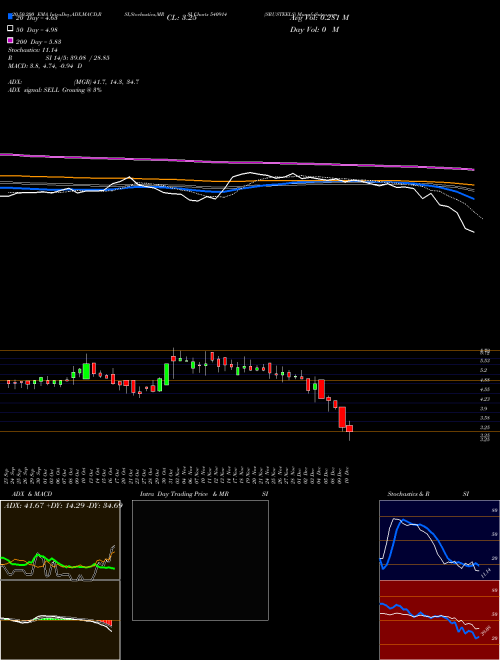Click the 'ADX signal: SELL Growing @ 3%' text
This screenshot has width=500, height=660.
pyautogui.click(x=55, y=90)
